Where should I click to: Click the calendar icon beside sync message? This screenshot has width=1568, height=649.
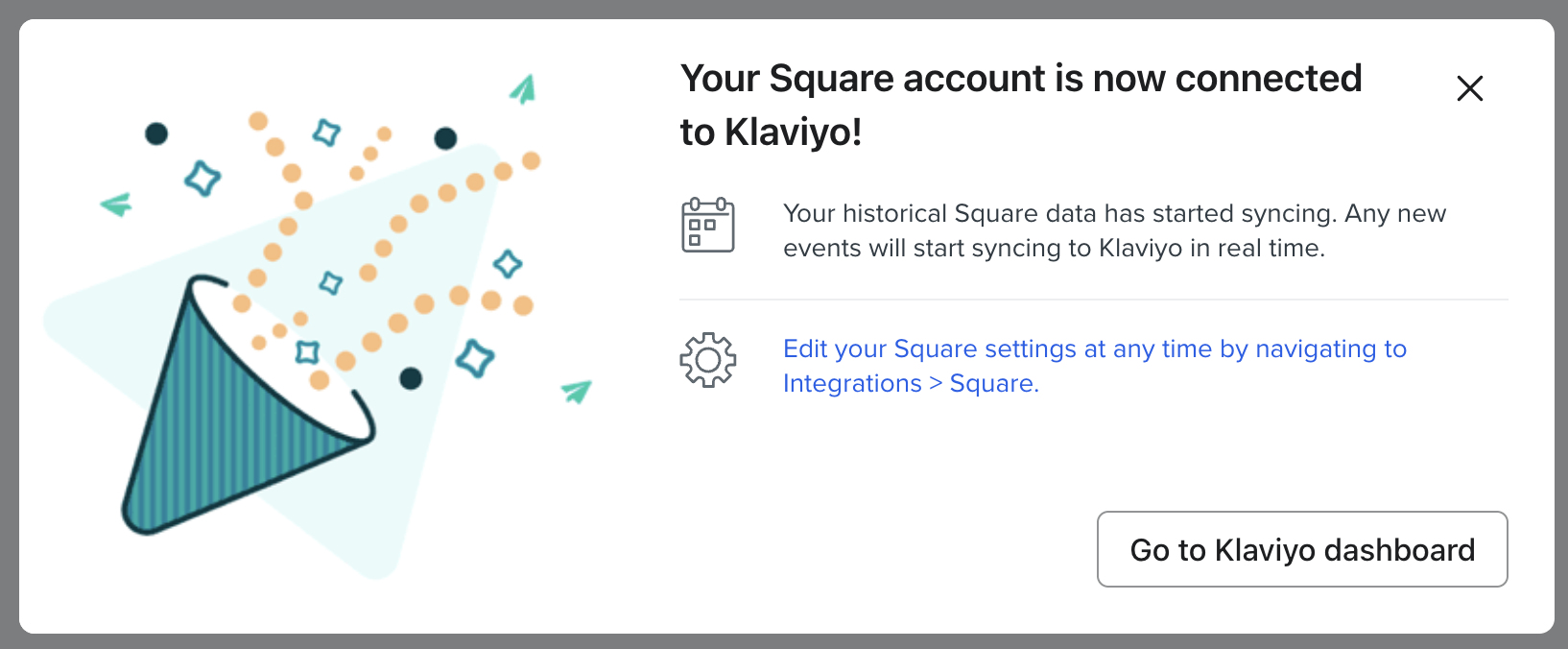point(708,226)
